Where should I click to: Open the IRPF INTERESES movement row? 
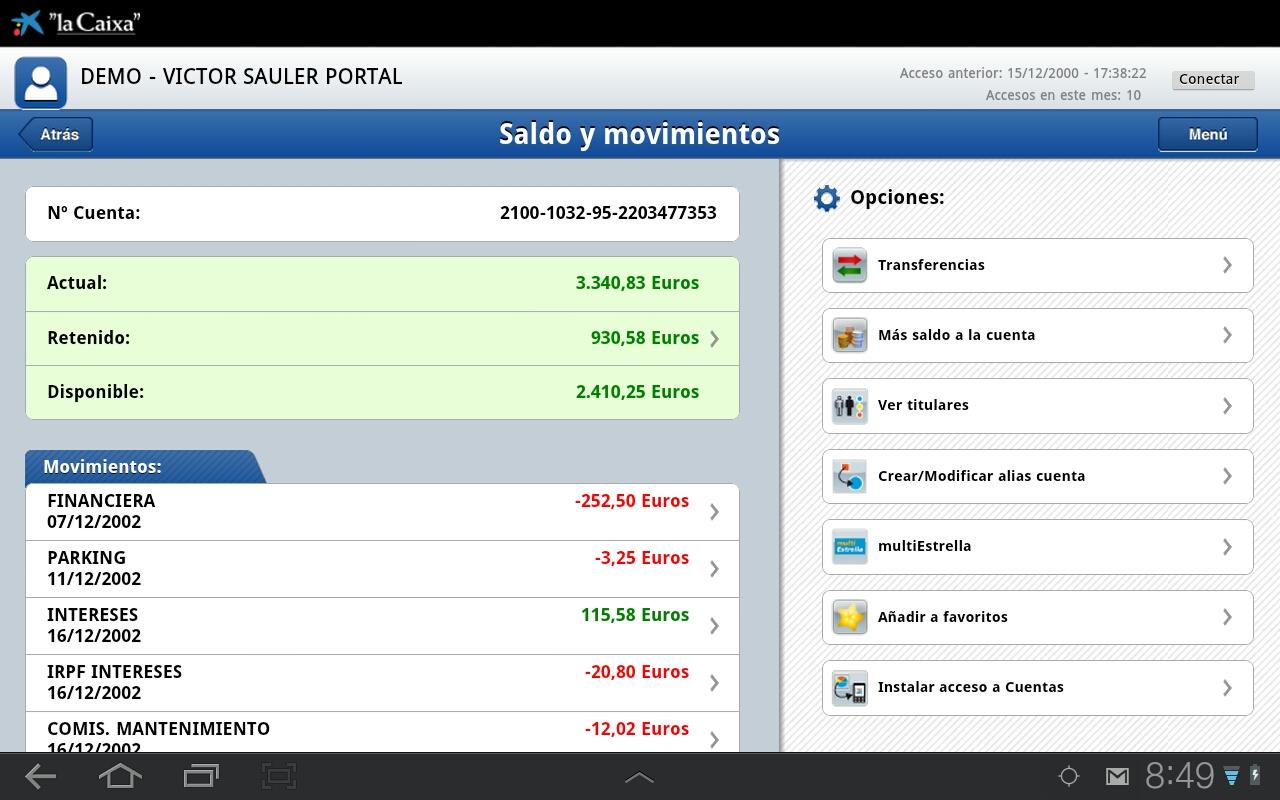382,683
